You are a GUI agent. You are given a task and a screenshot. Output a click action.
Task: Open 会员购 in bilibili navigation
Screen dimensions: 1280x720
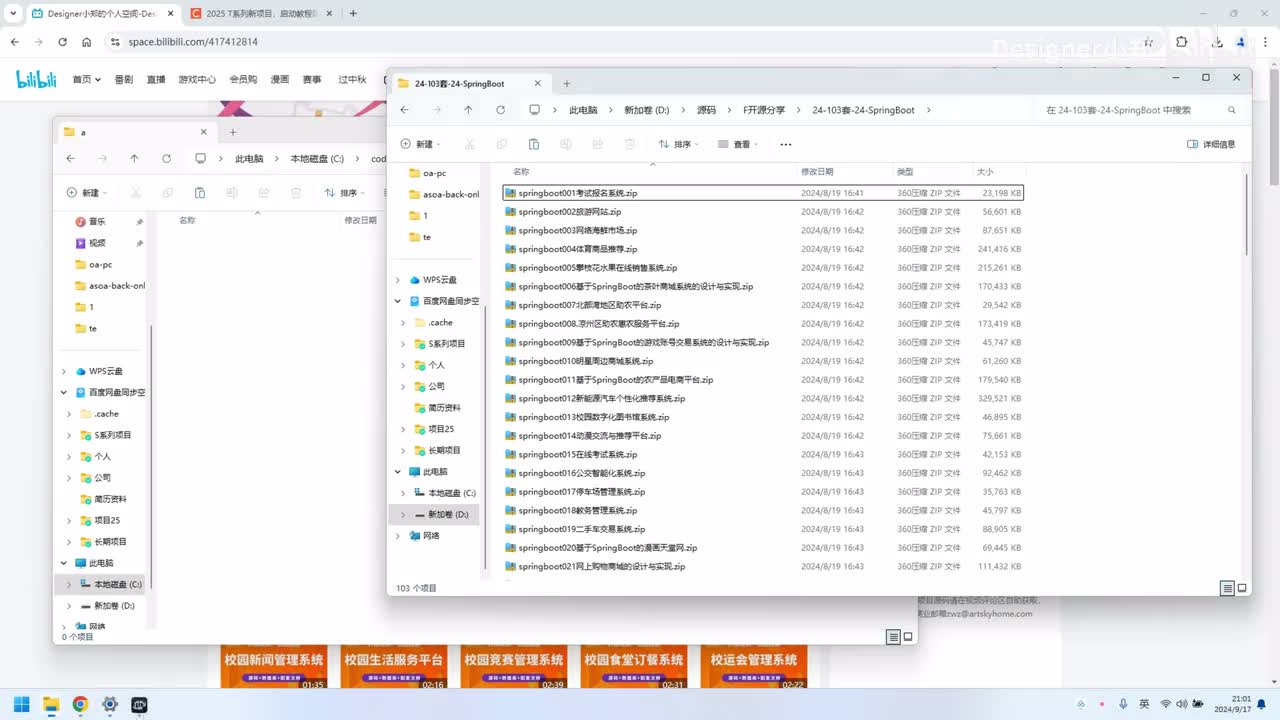[243, 79]
